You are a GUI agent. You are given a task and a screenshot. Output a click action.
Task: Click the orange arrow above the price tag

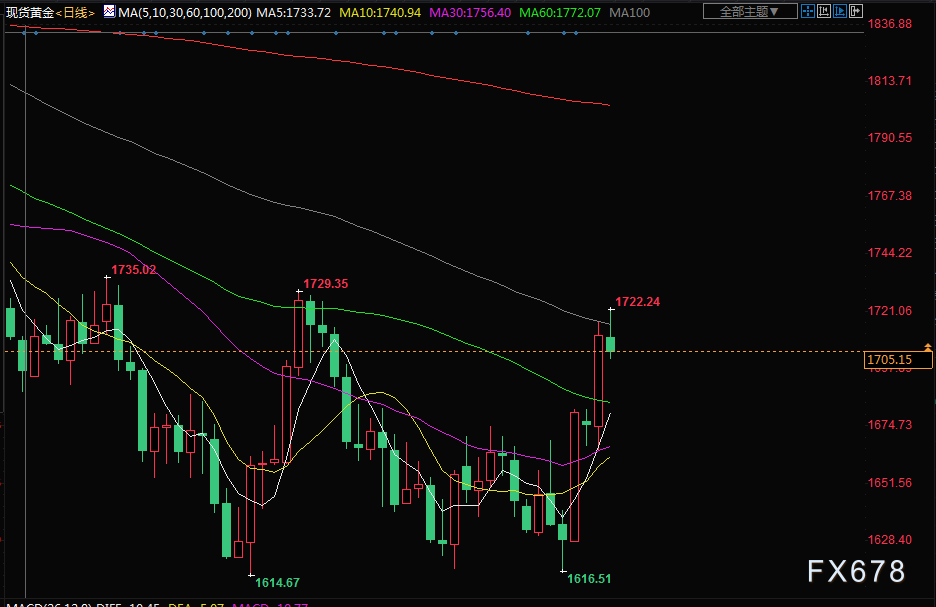(928, 347)
